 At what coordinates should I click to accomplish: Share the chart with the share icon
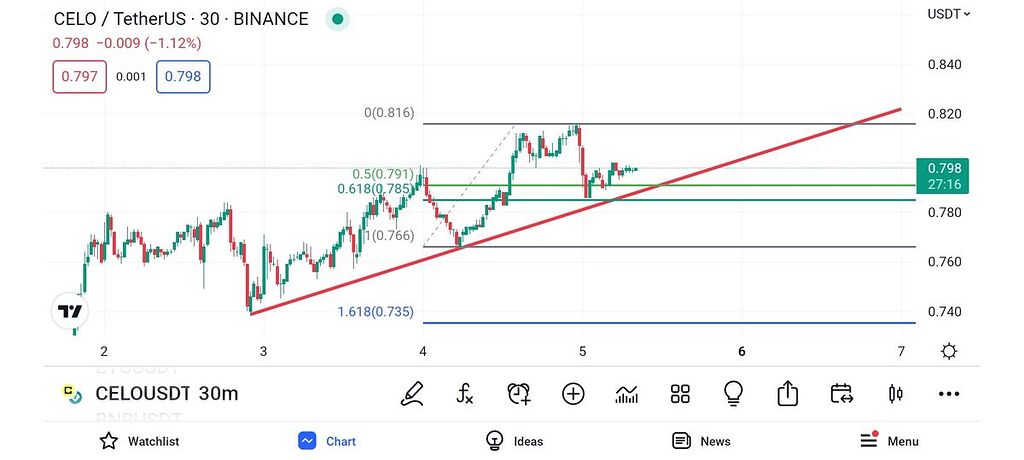point(788,393)
